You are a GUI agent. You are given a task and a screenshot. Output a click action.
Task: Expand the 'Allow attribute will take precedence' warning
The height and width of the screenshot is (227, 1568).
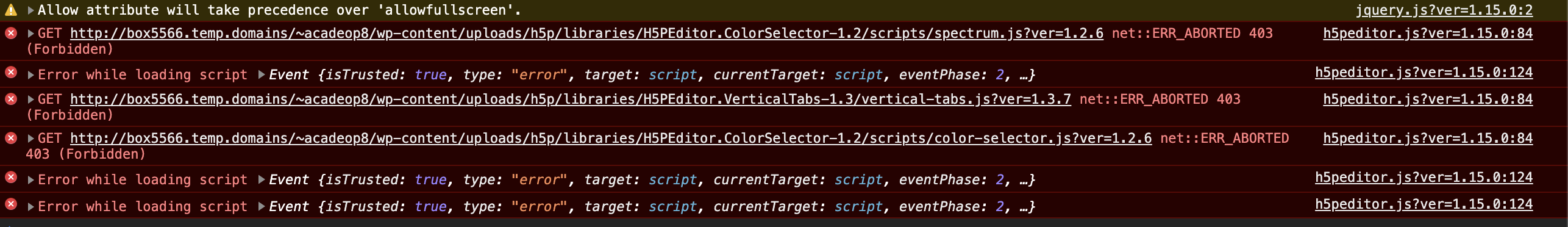(x=30, y=10)
